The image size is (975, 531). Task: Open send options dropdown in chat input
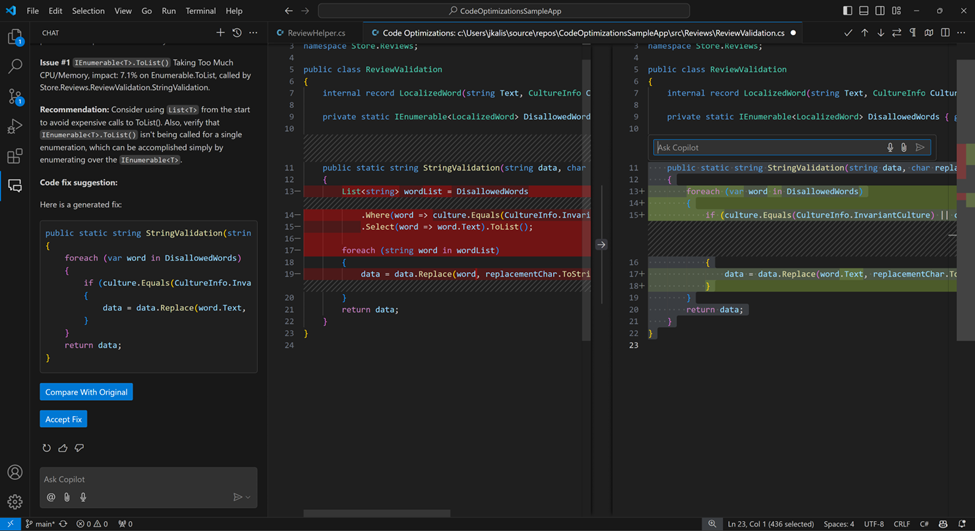point(248,497)
